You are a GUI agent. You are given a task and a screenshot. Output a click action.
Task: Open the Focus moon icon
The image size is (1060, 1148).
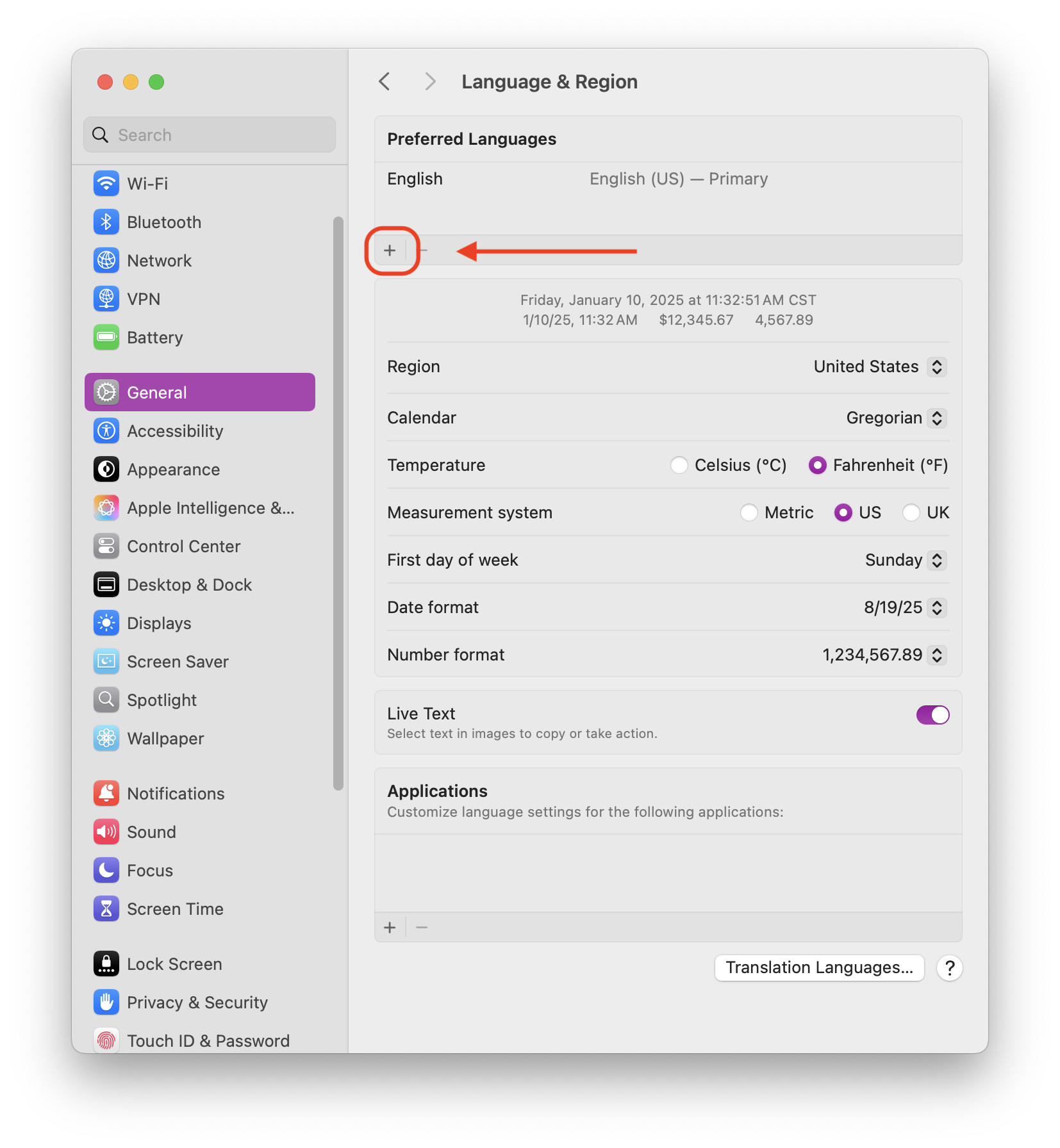[x=106, y=871]
